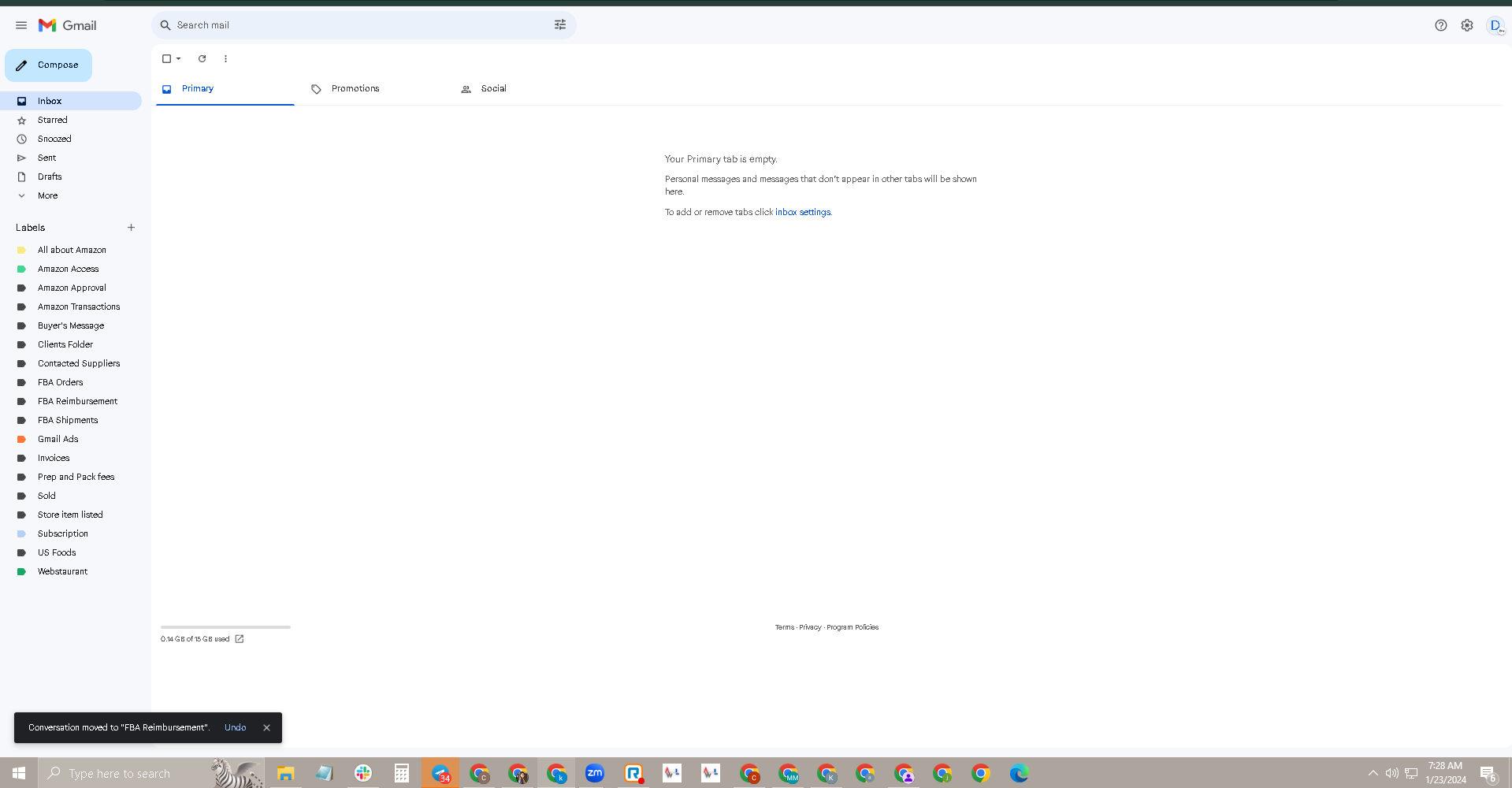The image size is (1512, 788).
Task: Open the Subscription label
Action: pos(71,533)
